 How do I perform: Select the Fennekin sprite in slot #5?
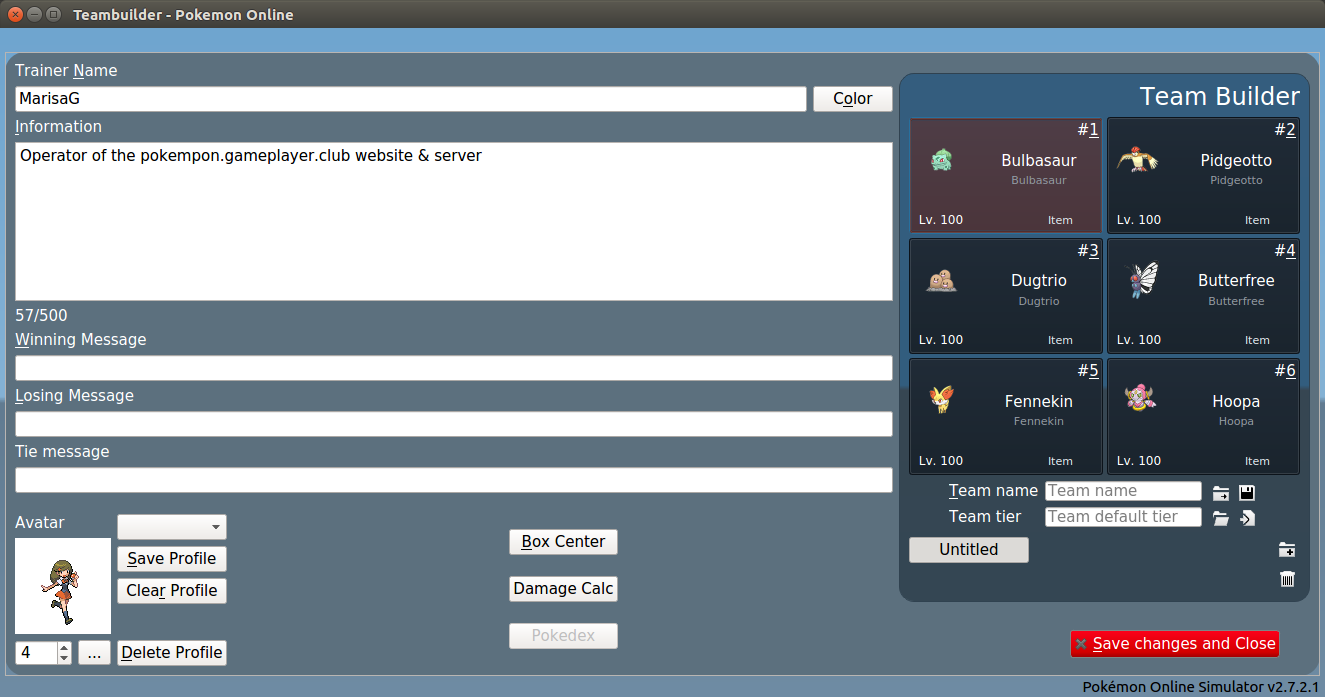pos(941,399)
